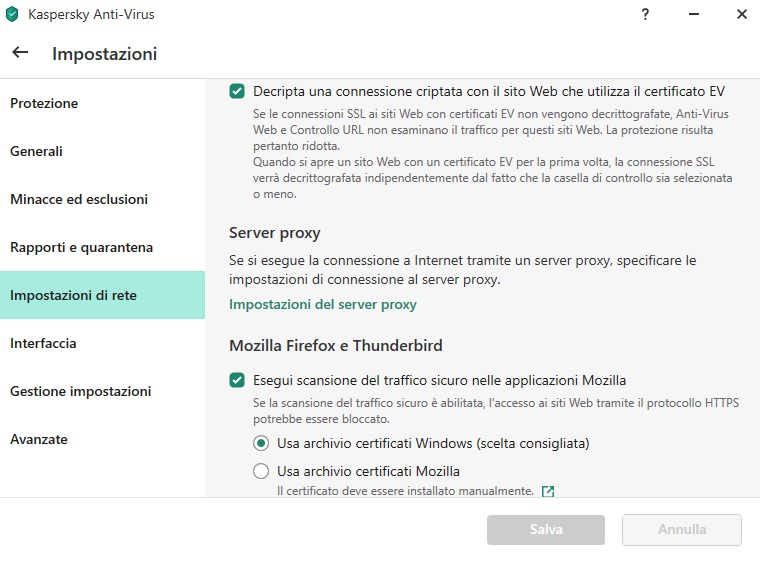Switch to Avanzate settings section
This screenshot has height=562, width=760.
tap(102, 439)
